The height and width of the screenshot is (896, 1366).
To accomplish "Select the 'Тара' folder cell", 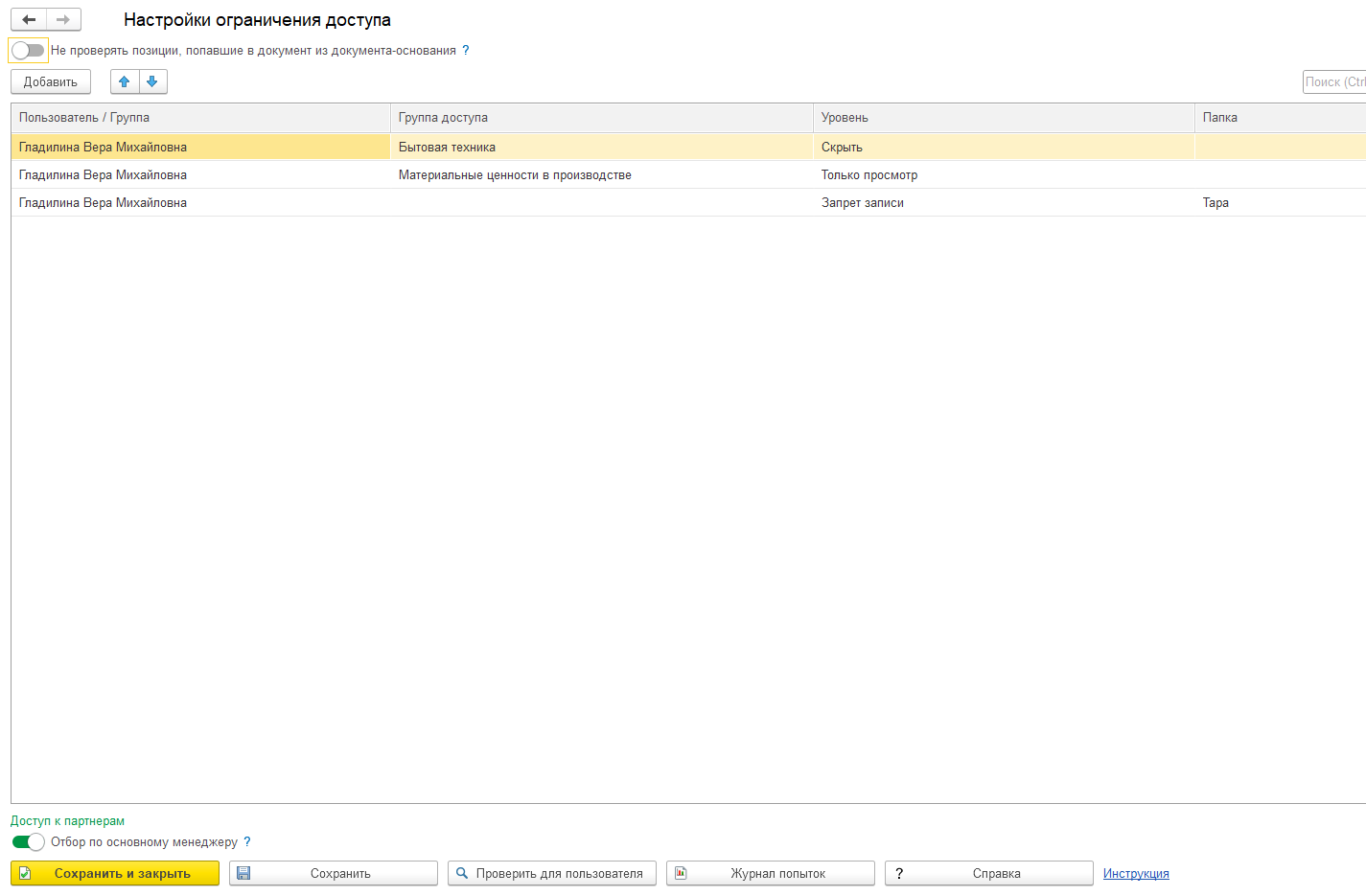I will pyautogui.click(x=1281, y=203).
